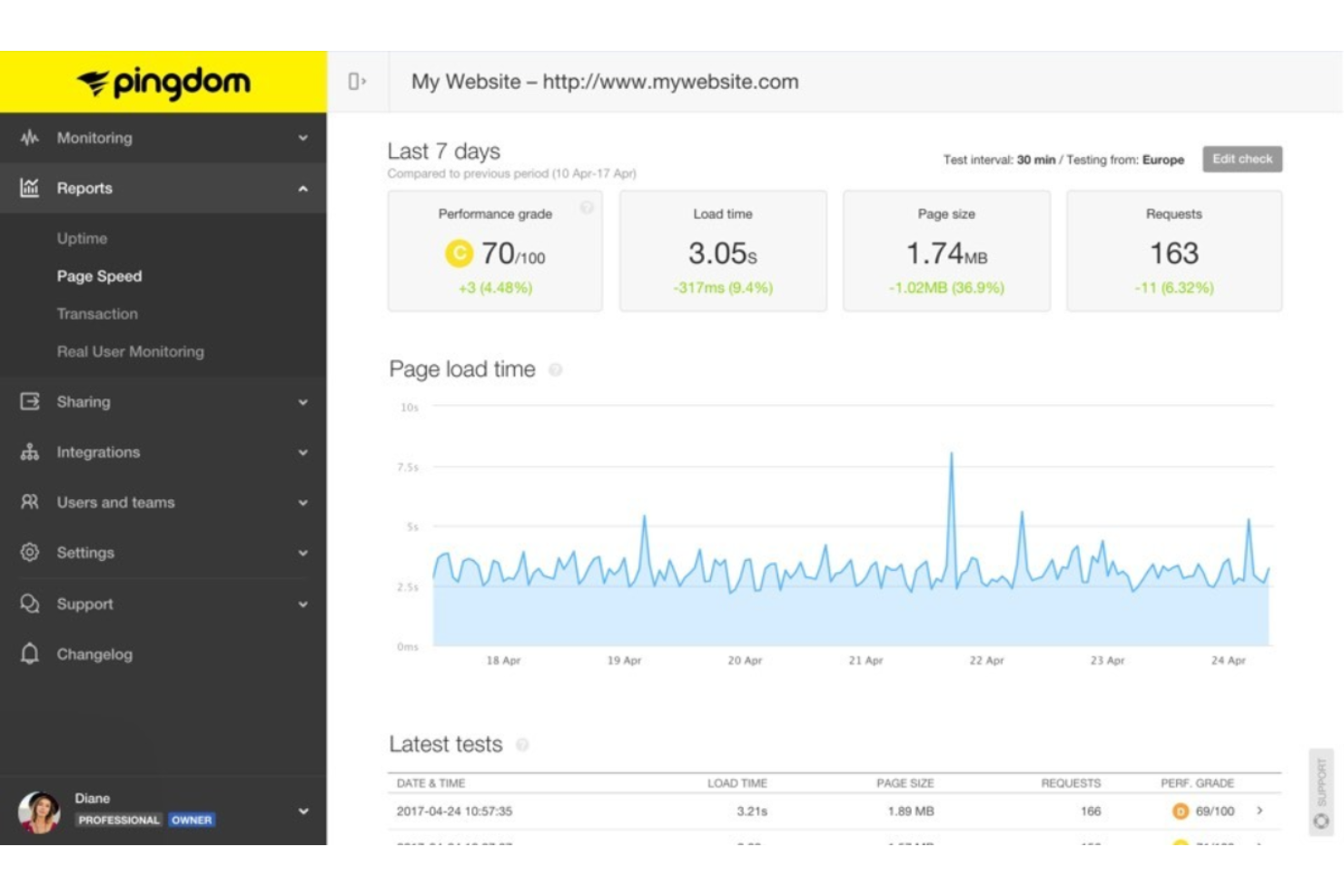Switch to the Uptime report
Screen dimensions: 1344x896
pos(82,238)
